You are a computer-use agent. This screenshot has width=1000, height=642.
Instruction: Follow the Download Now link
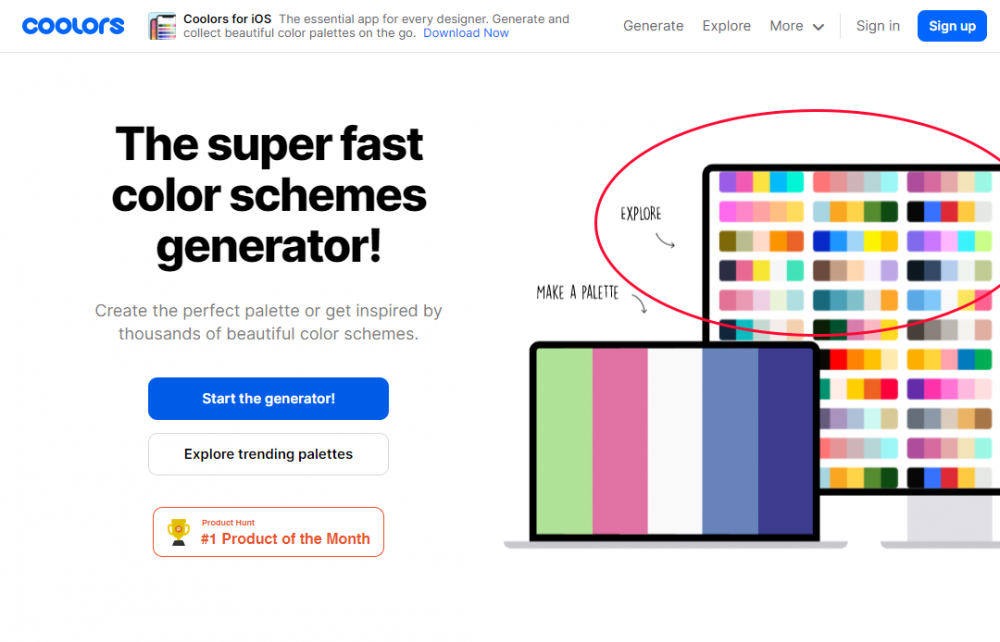click(465, 33)
